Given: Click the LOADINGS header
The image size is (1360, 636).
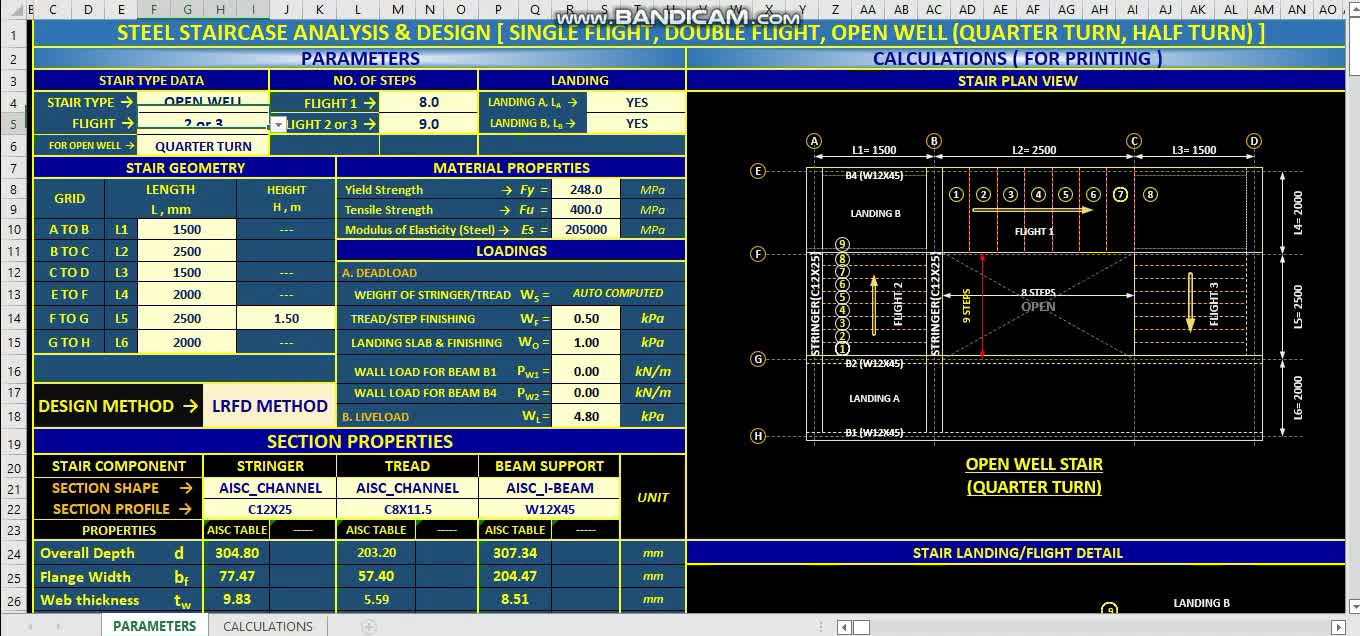Looking at the screenshot, I should tap(511, 251).
